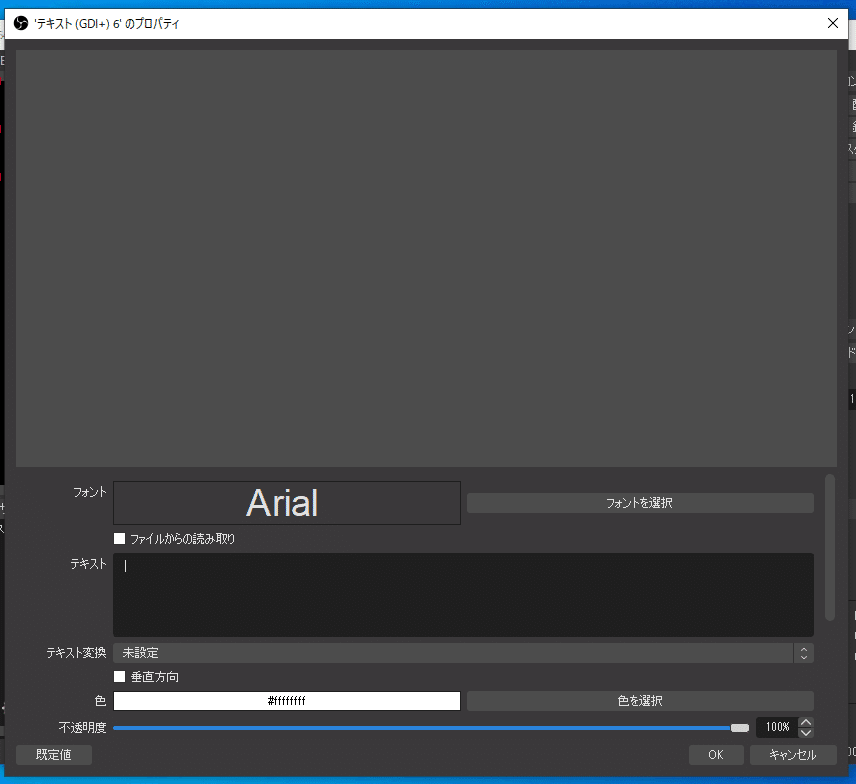The width and height of the screenshot is (856, 784).
Task: Toggle the 垂直方向 checkbox
Action: coord(120,677)
